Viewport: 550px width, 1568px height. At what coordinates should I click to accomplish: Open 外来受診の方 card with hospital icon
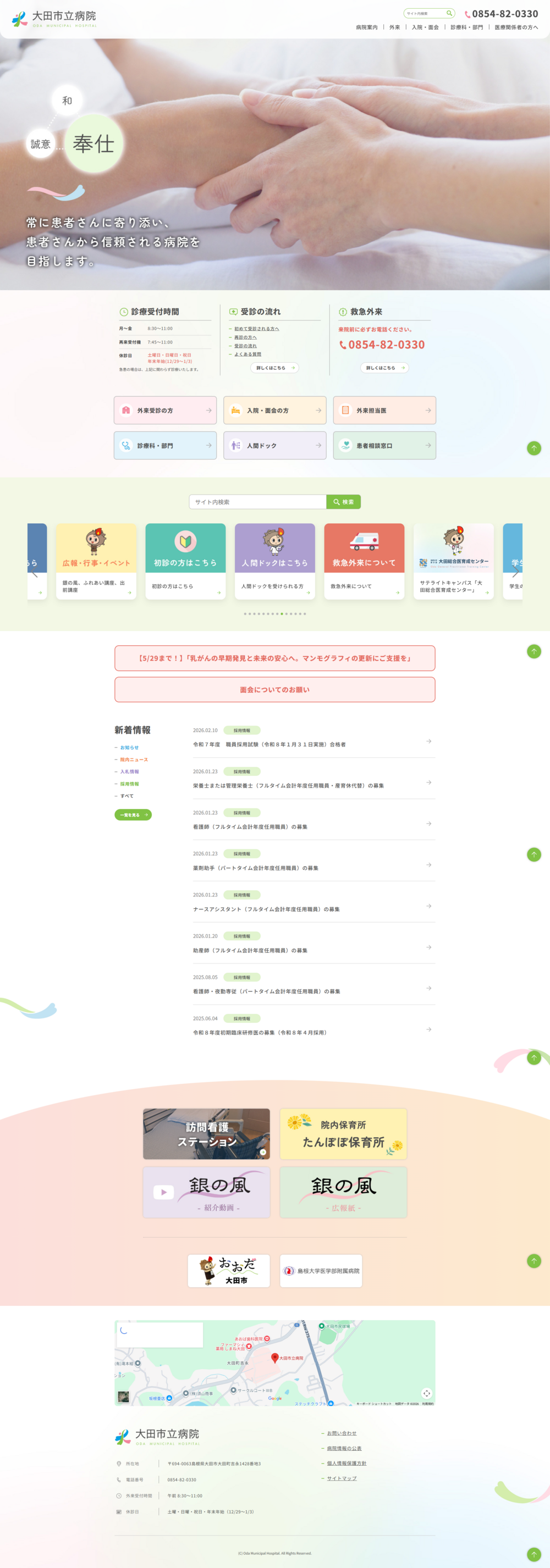click(x=165, y=410)
